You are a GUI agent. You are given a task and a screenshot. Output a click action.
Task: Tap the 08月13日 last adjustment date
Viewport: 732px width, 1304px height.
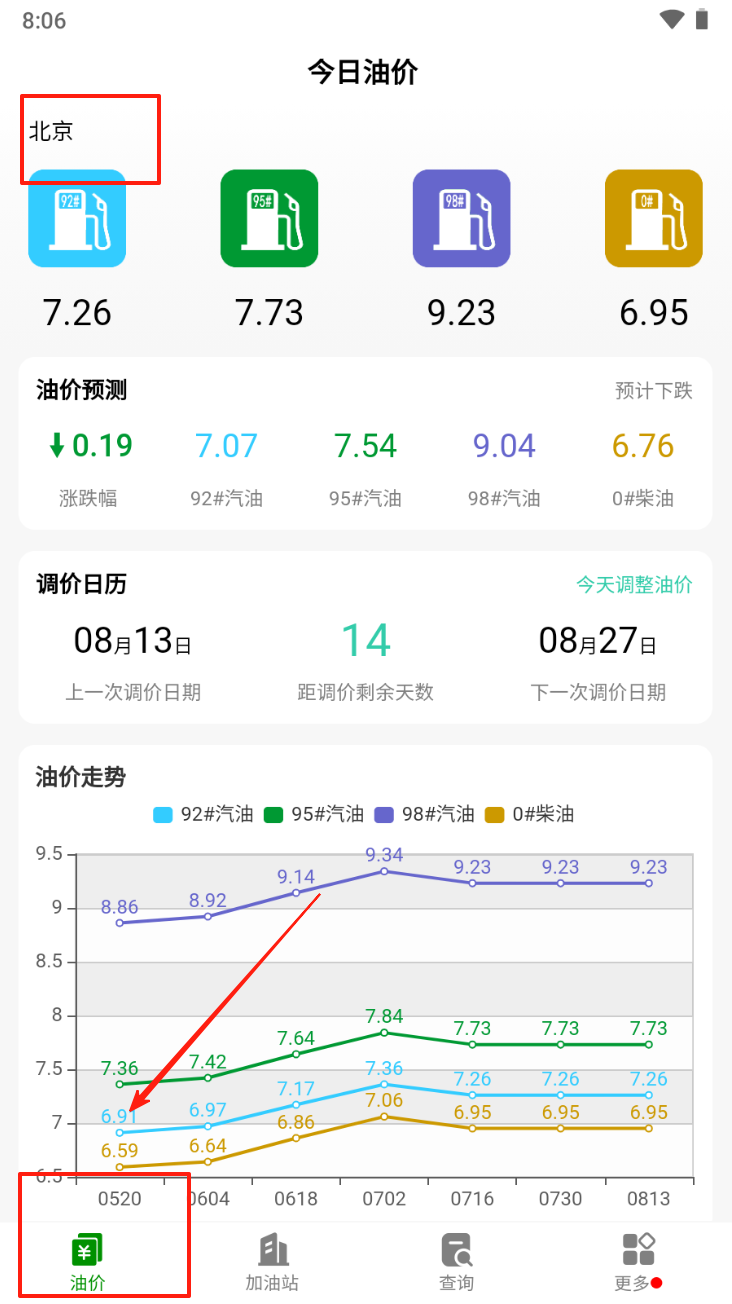tap(132, 641)
